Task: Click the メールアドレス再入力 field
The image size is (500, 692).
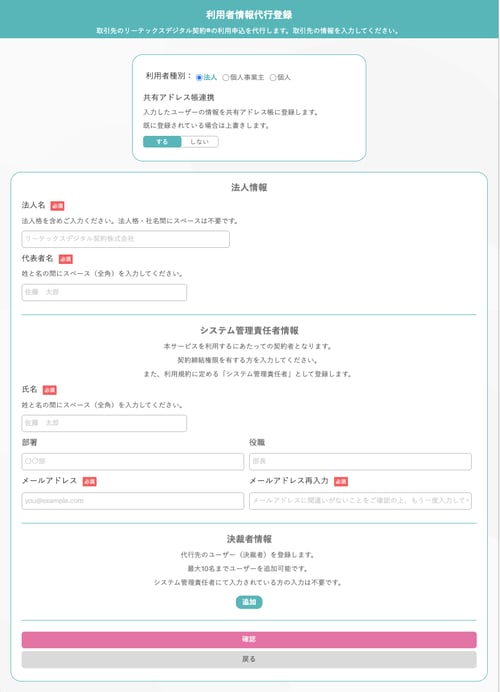Action: pyautogui.click(x=360, y=501)
